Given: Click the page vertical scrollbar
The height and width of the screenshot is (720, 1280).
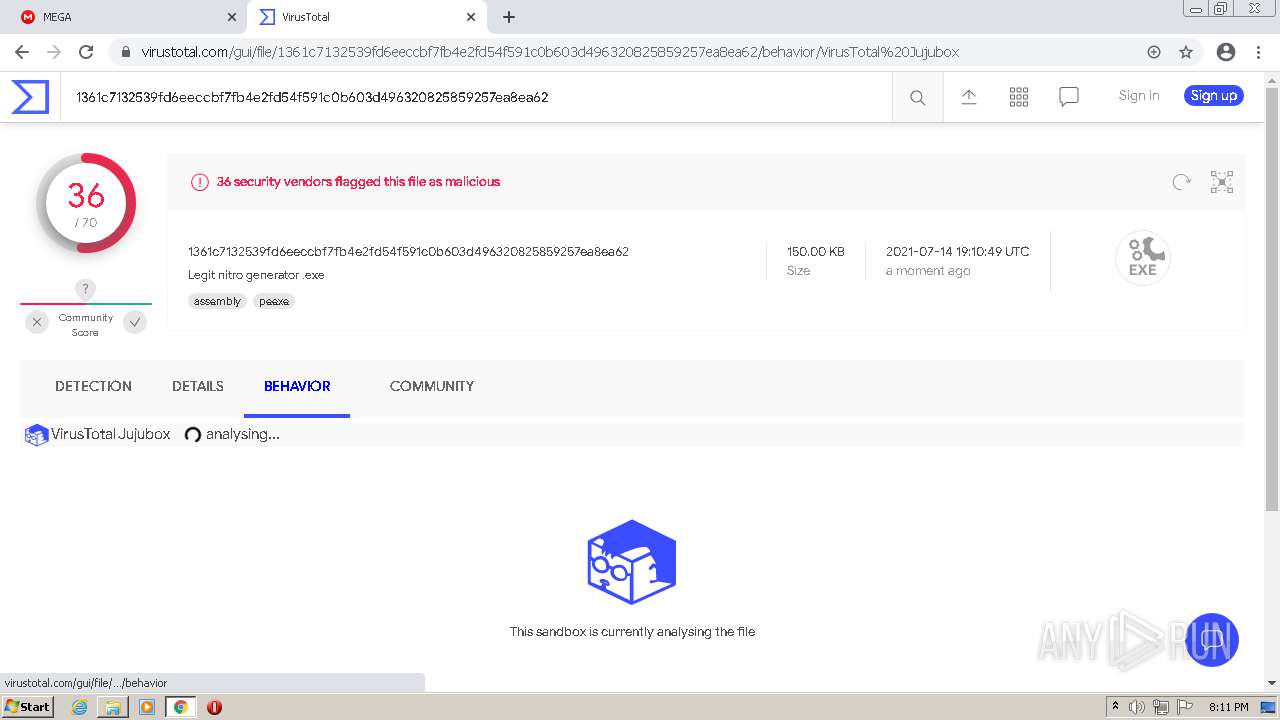Looking at the screenshot, I should 1272,300.
